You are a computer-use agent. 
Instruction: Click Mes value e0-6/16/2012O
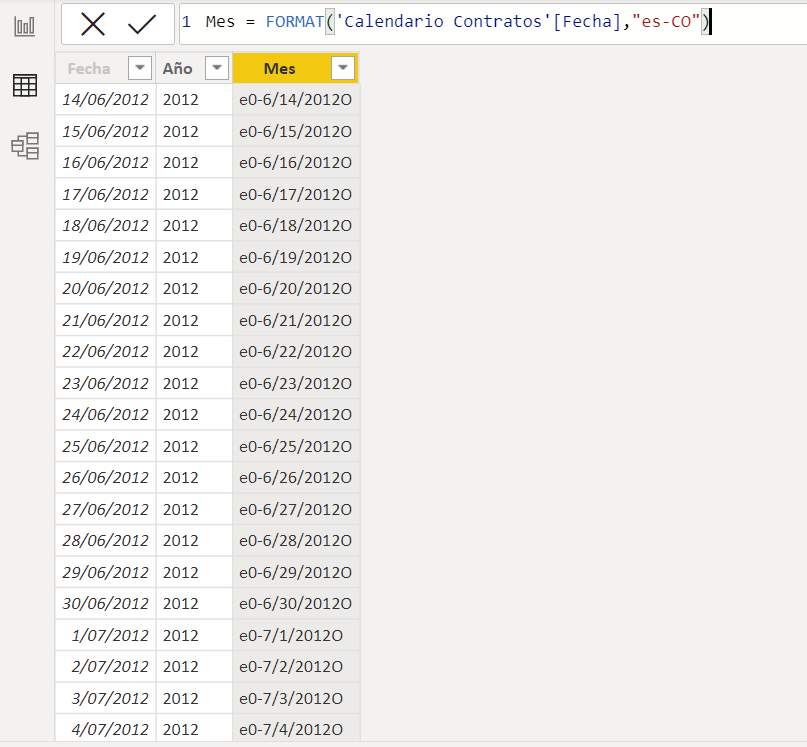coord(296,163)
